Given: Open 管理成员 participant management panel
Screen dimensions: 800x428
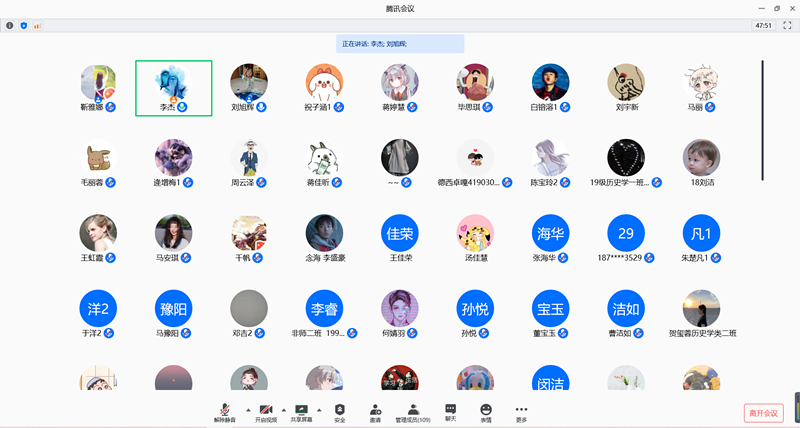Looking at the screenshot, I should 413,412.
